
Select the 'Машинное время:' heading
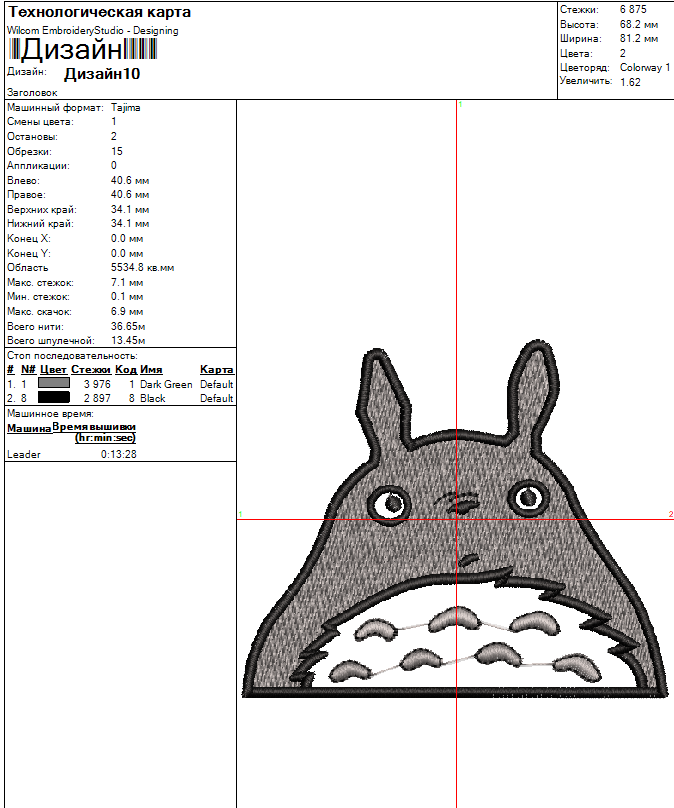point(50,414)
